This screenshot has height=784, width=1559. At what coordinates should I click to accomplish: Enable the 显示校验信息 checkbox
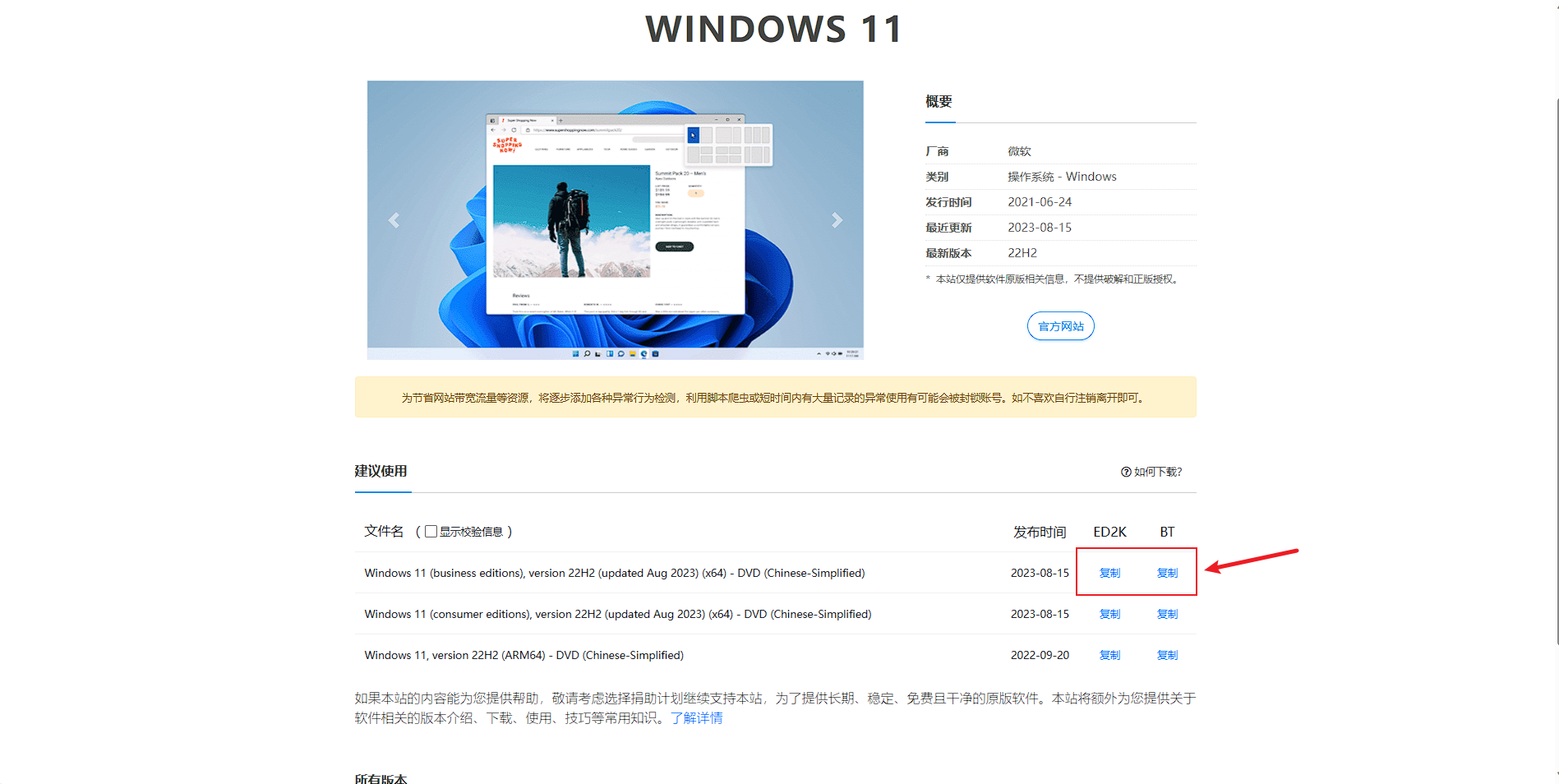[431, 532]
